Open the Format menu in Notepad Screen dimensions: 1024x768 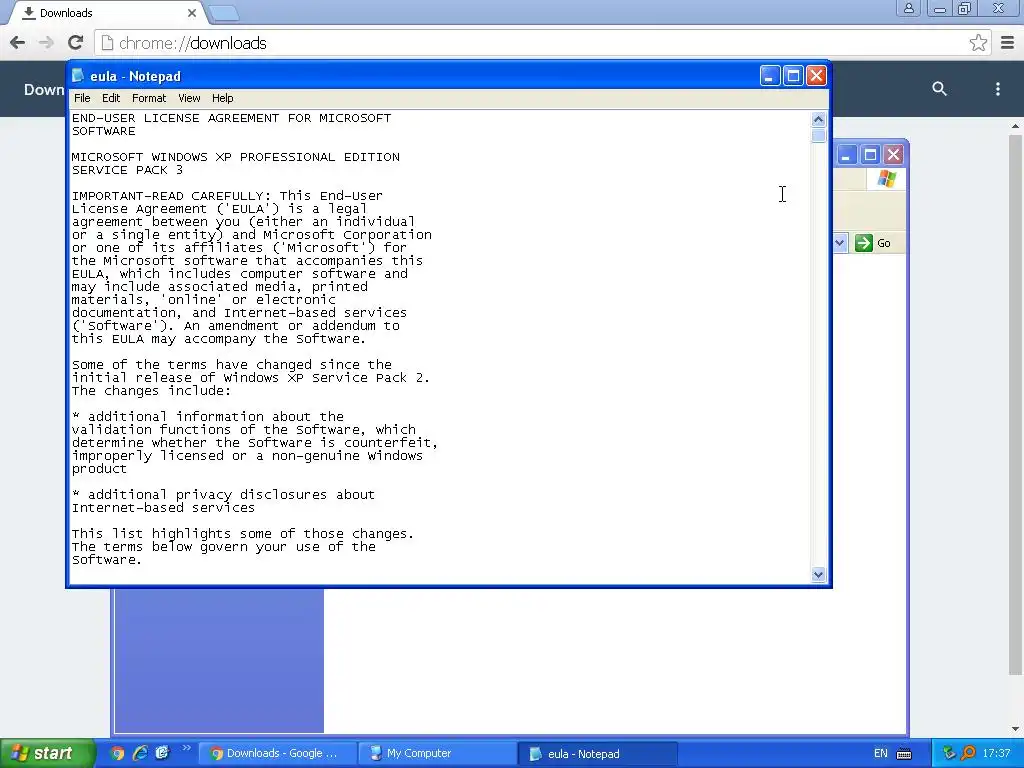(x=149, y=98)
